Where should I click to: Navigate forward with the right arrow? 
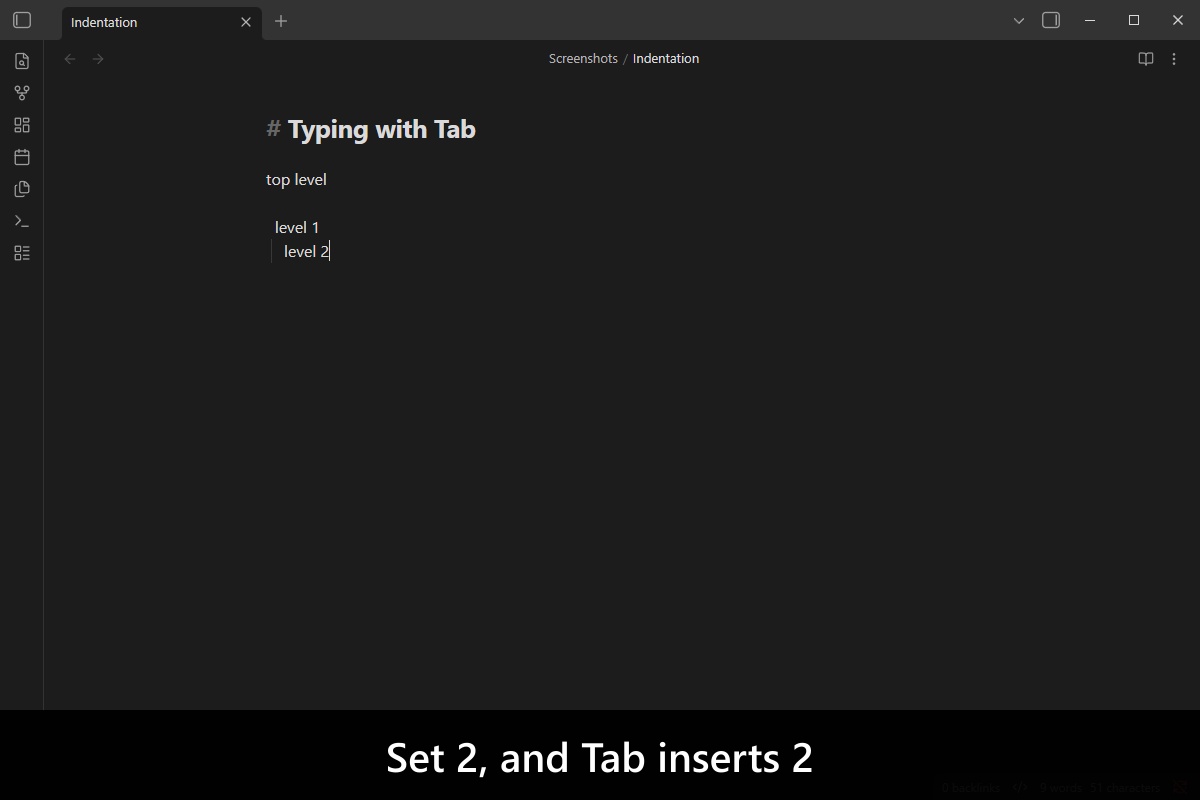click(x=98, y=59)
